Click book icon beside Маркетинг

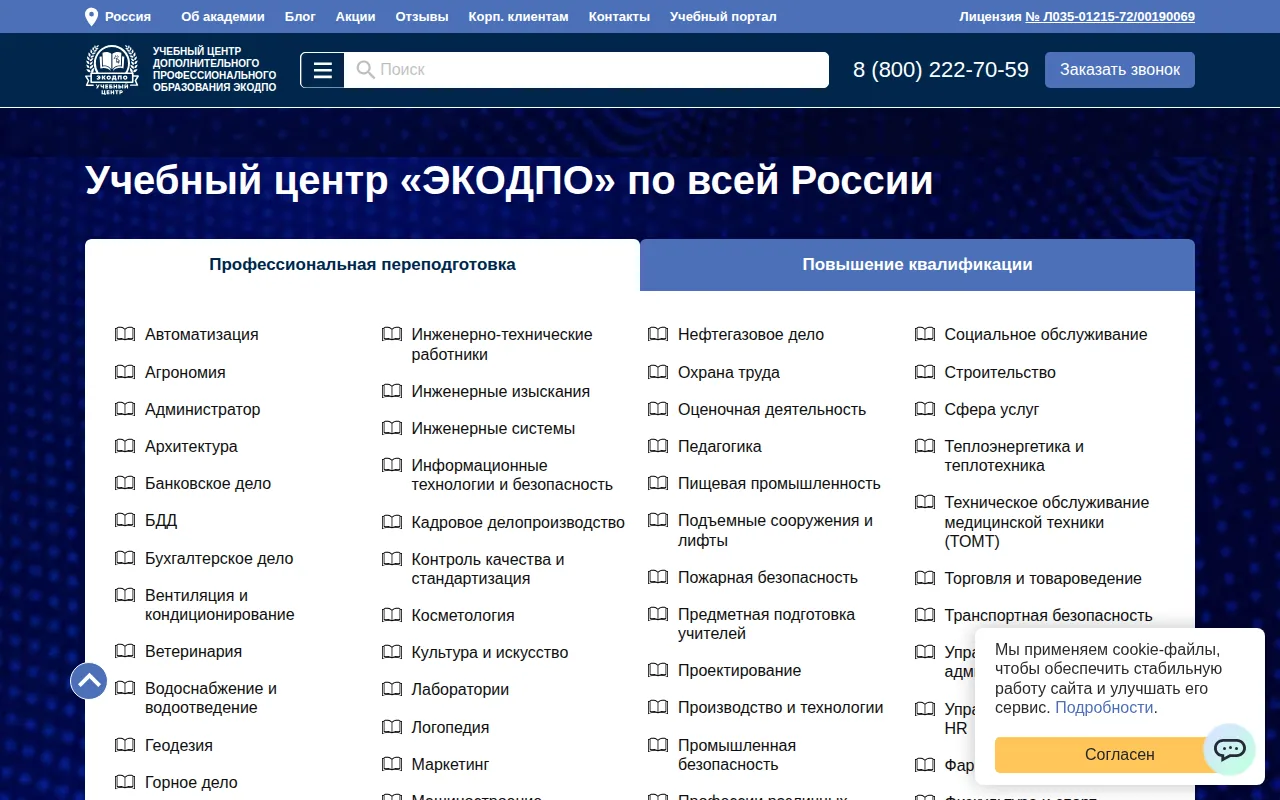pos(392,764)
